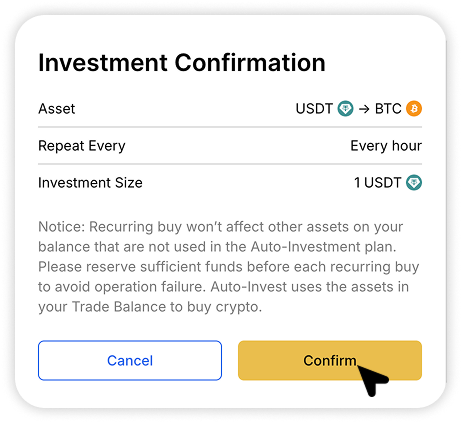
Task: Click the Notice paragraph text
Action: (x=229, y=267)
